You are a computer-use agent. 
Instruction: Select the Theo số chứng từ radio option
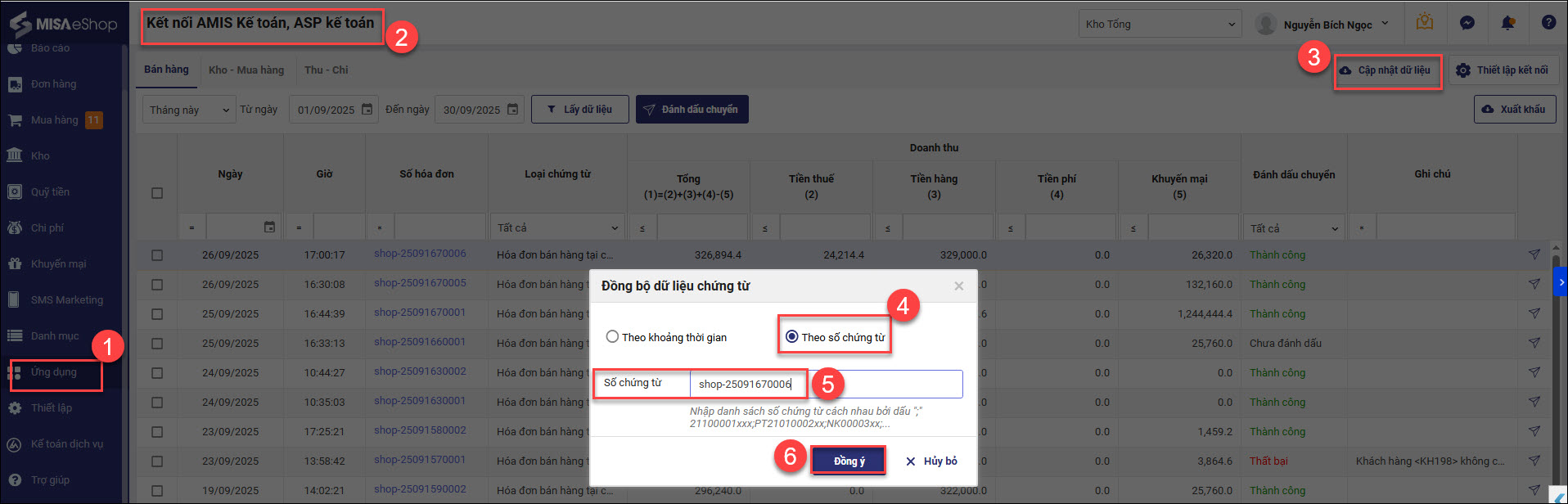792,336
